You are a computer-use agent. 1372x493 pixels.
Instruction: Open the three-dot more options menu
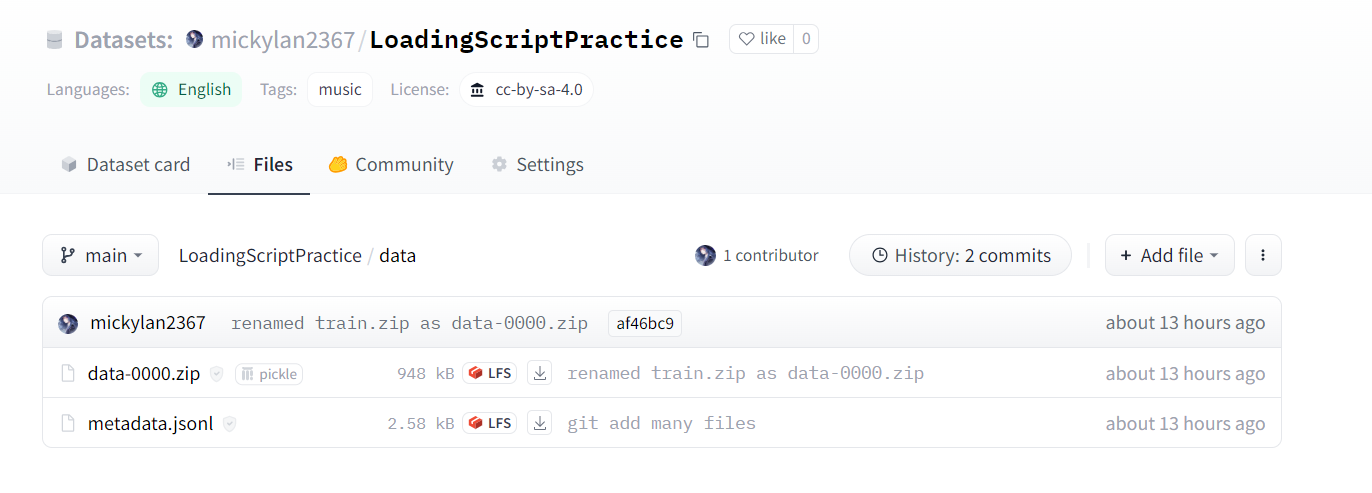tap(1263, 255)
